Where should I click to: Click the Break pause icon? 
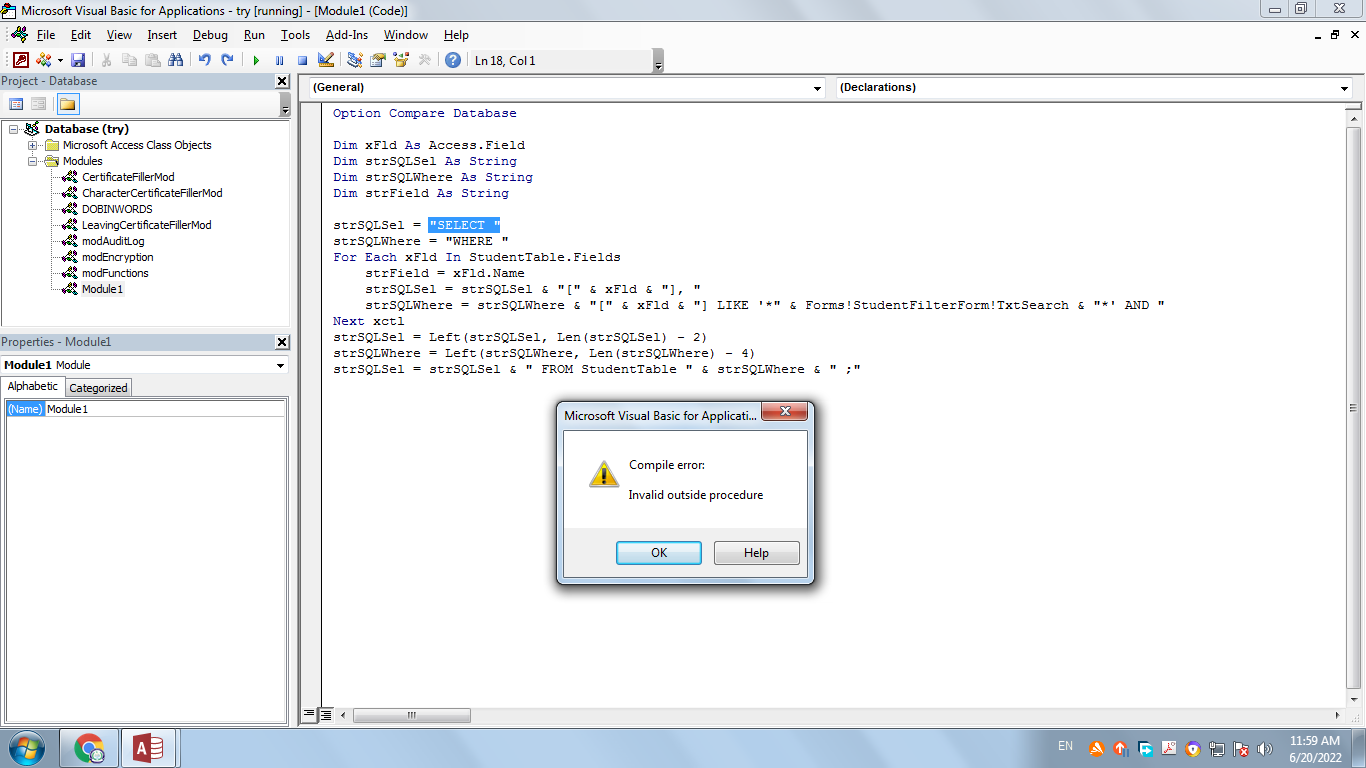click(279, 60)
